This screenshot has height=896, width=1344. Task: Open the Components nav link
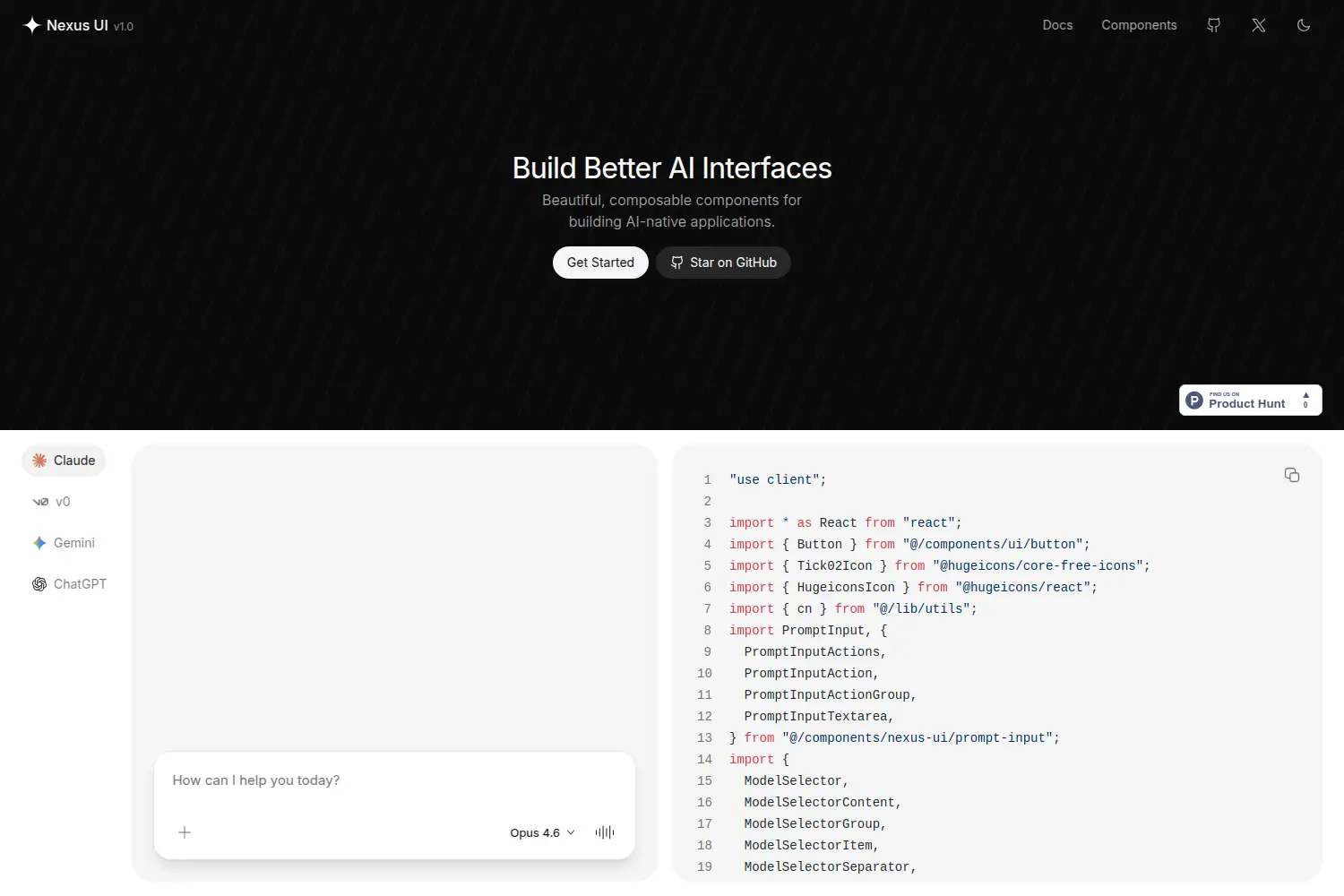coord(1139,25)
